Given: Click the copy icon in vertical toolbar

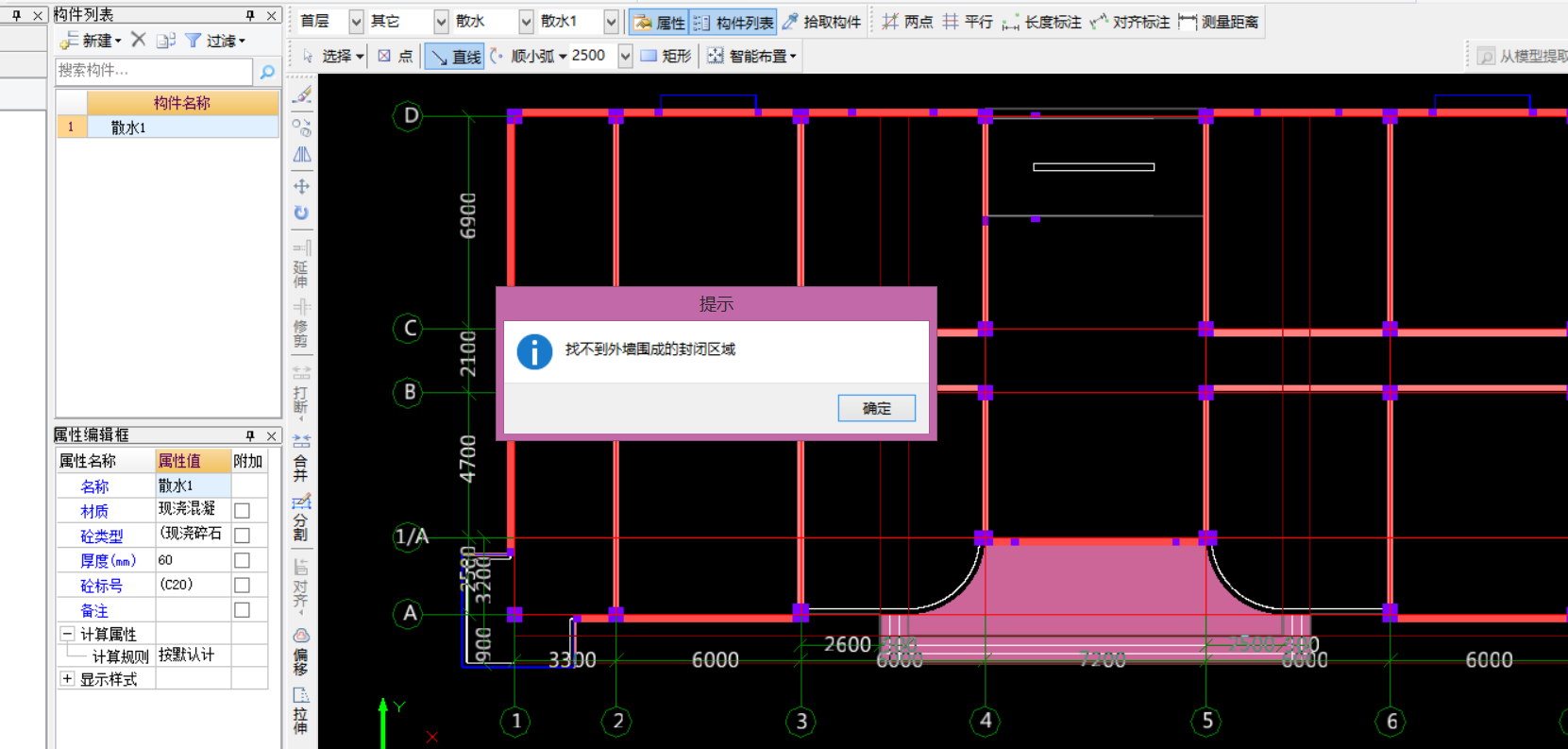Looking at the screenshot, I should [x=302, y=127].
